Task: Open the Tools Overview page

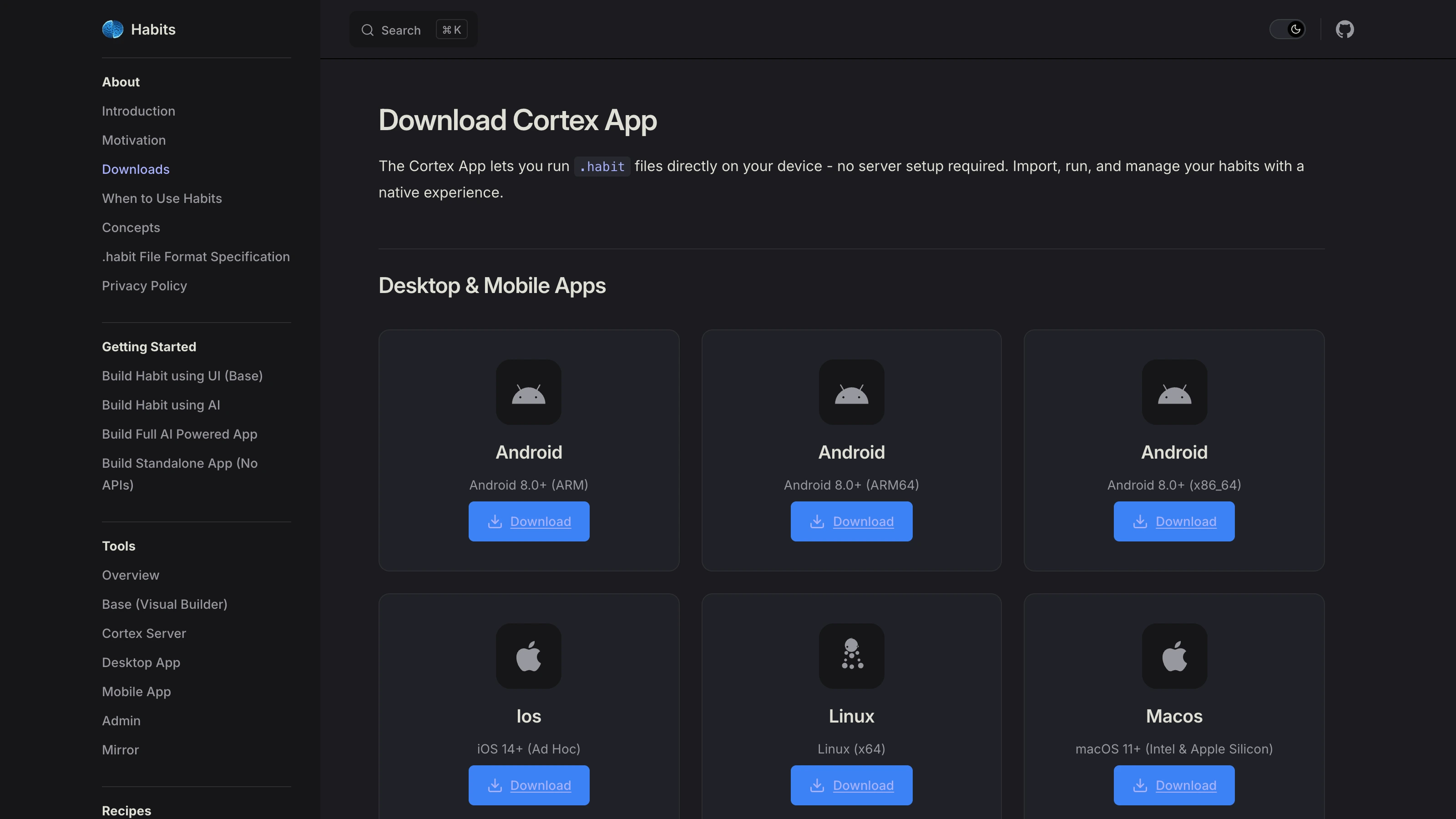Action: tap(131, 576)
